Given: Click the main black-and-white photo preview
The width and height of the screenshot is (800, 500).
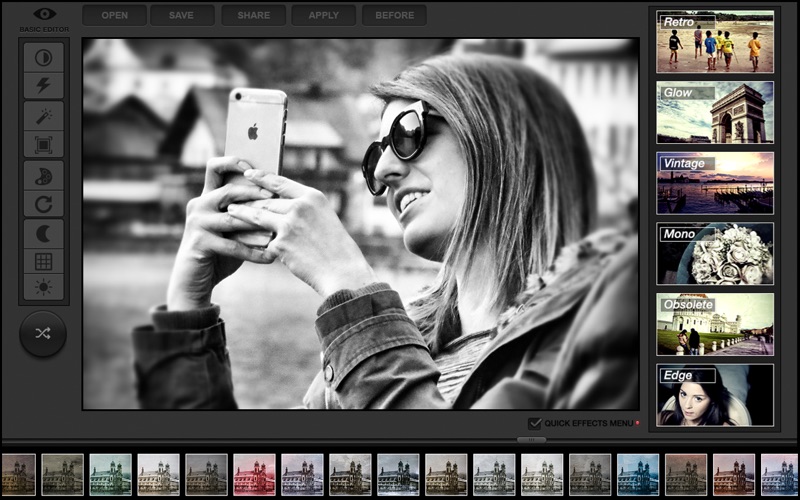Looking at the screenshot, I should click(x=361, y=224).
